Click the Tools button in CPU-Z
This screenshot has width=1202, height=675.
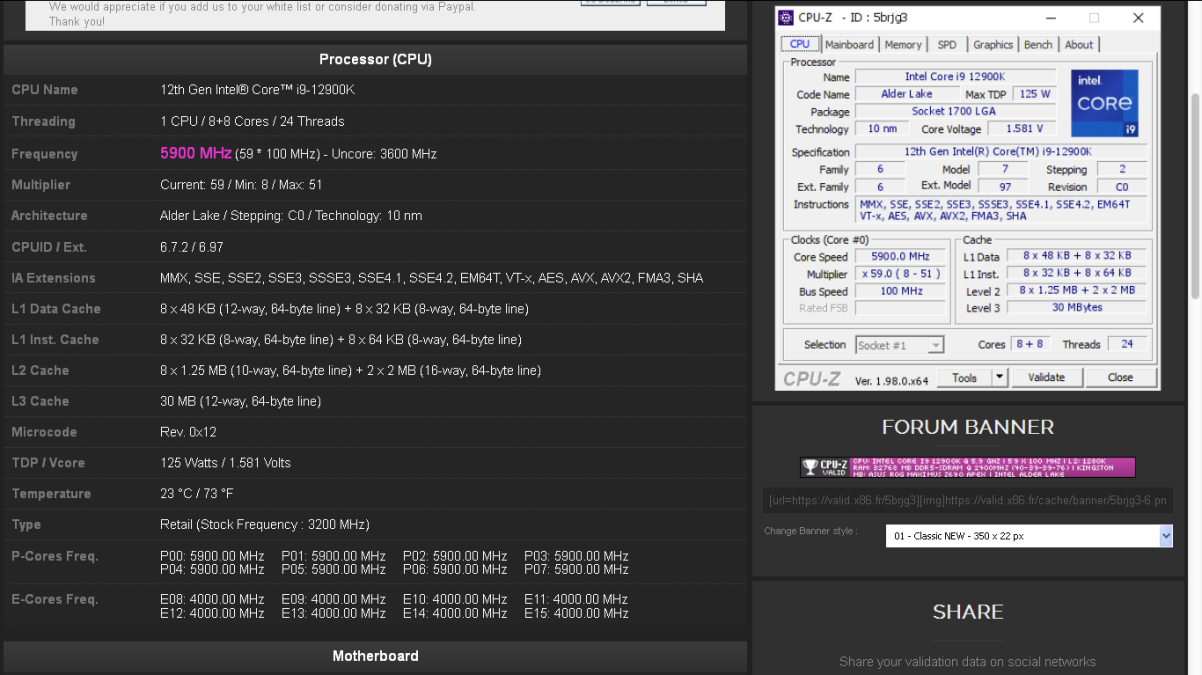(965, 377)
